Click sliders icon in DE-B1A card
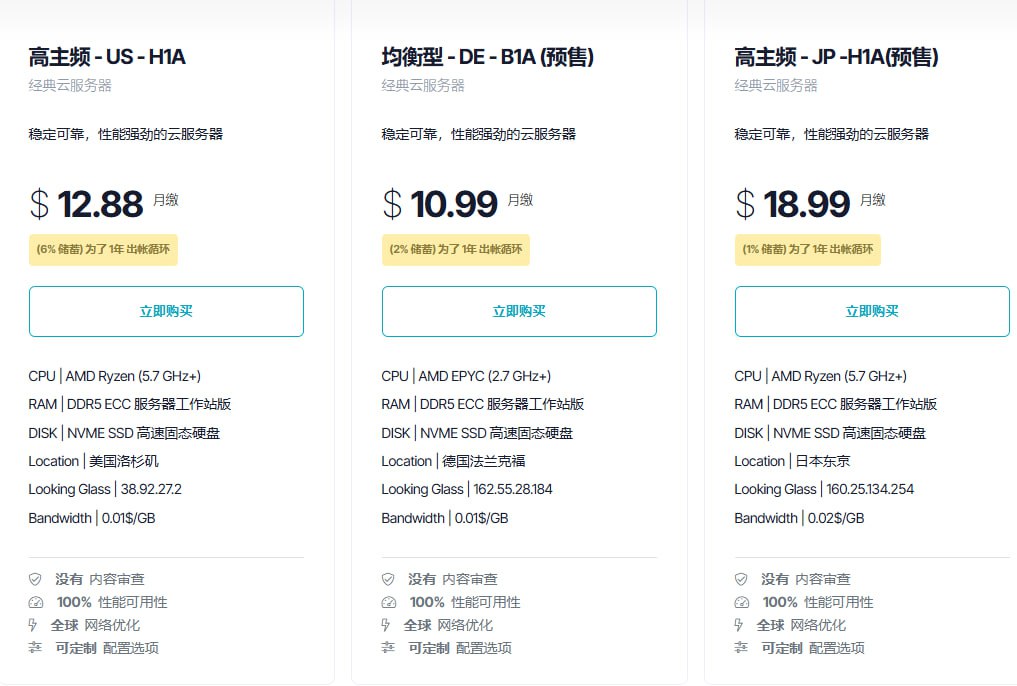Image resolution: width=1017 pixels, height=686 pixels. tap(388, 648)
